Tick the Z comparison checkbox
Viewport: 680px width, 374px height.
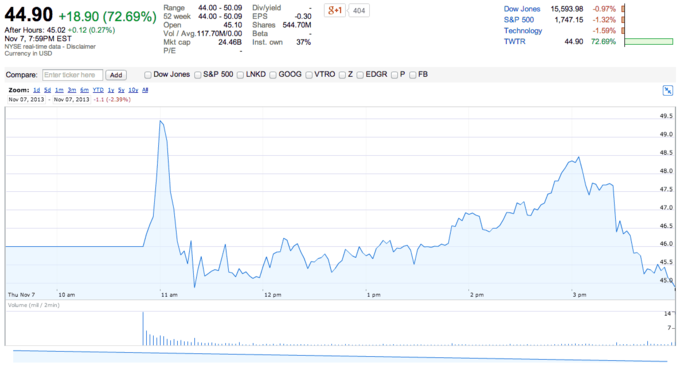click(x=342, y=75)
